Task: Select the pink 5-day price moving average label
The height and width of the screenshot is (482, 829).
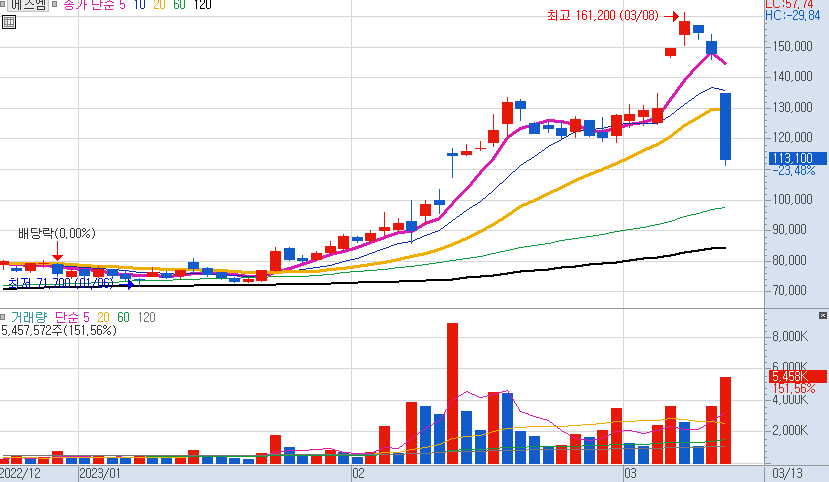Action: [122, 5]
